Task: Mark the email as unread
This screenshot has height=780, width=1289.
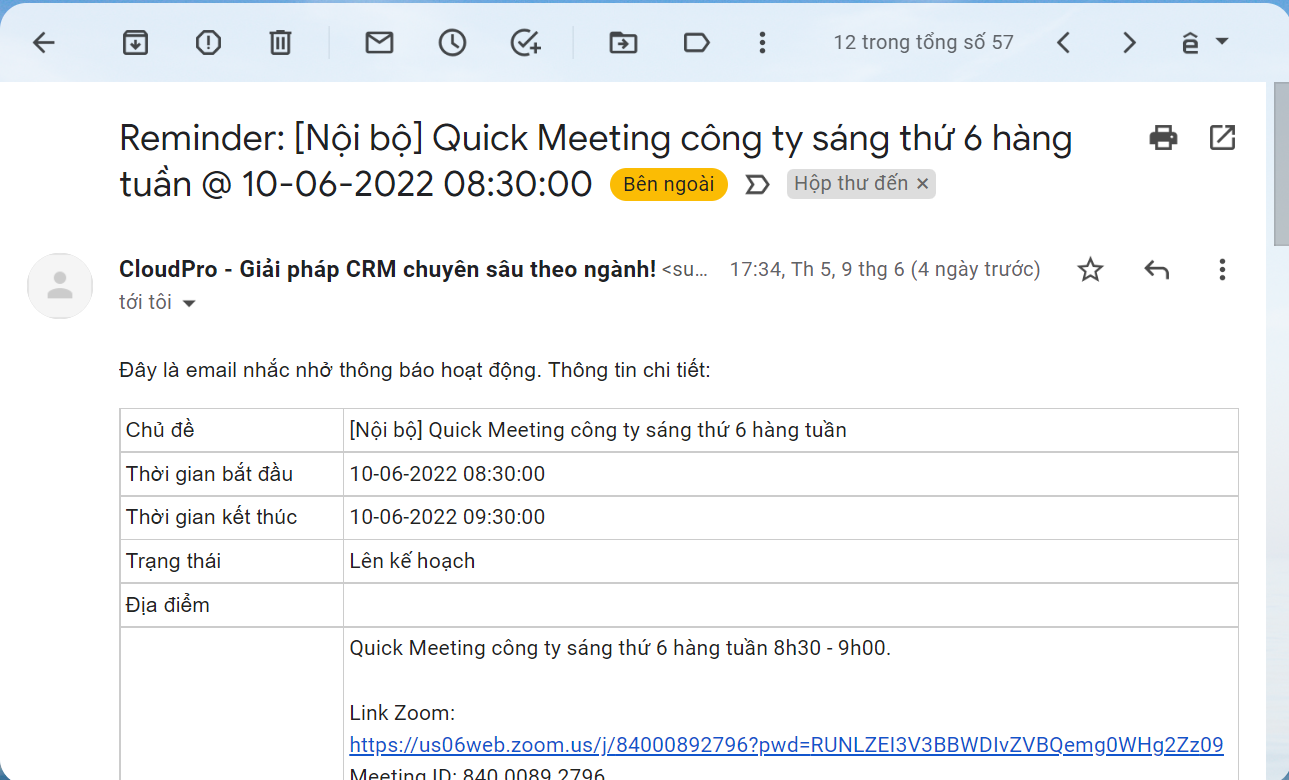Action: (379, 42)
